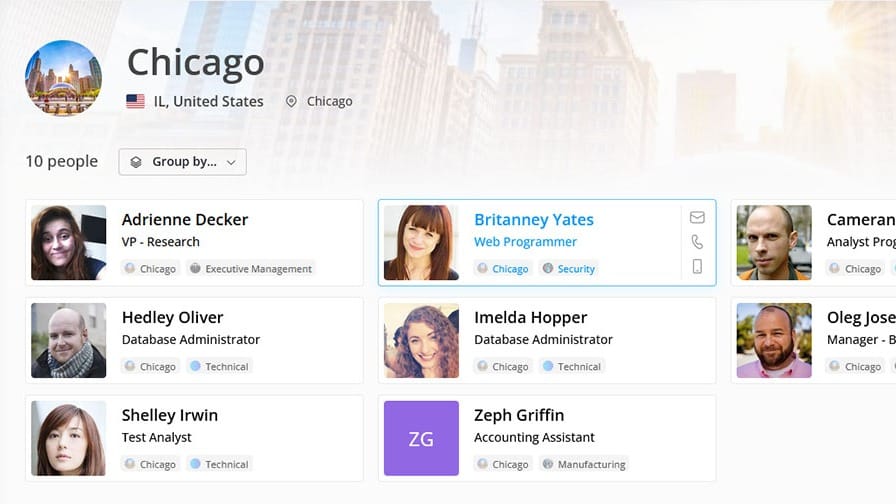This screenshot has width=896, height=504.
Task: Click the mobile device icon on Britanney Yates card
Action: 697,266
